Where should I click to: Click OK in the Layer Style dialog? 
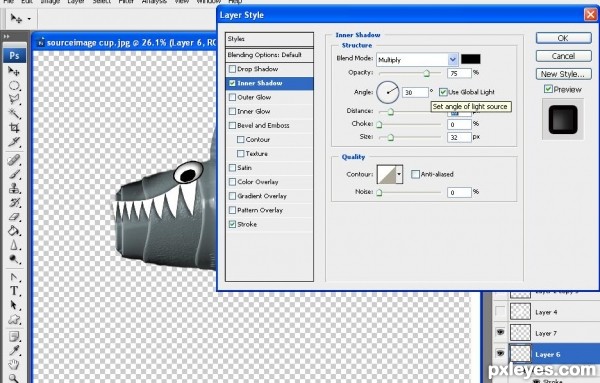click(x=563, y=38)
